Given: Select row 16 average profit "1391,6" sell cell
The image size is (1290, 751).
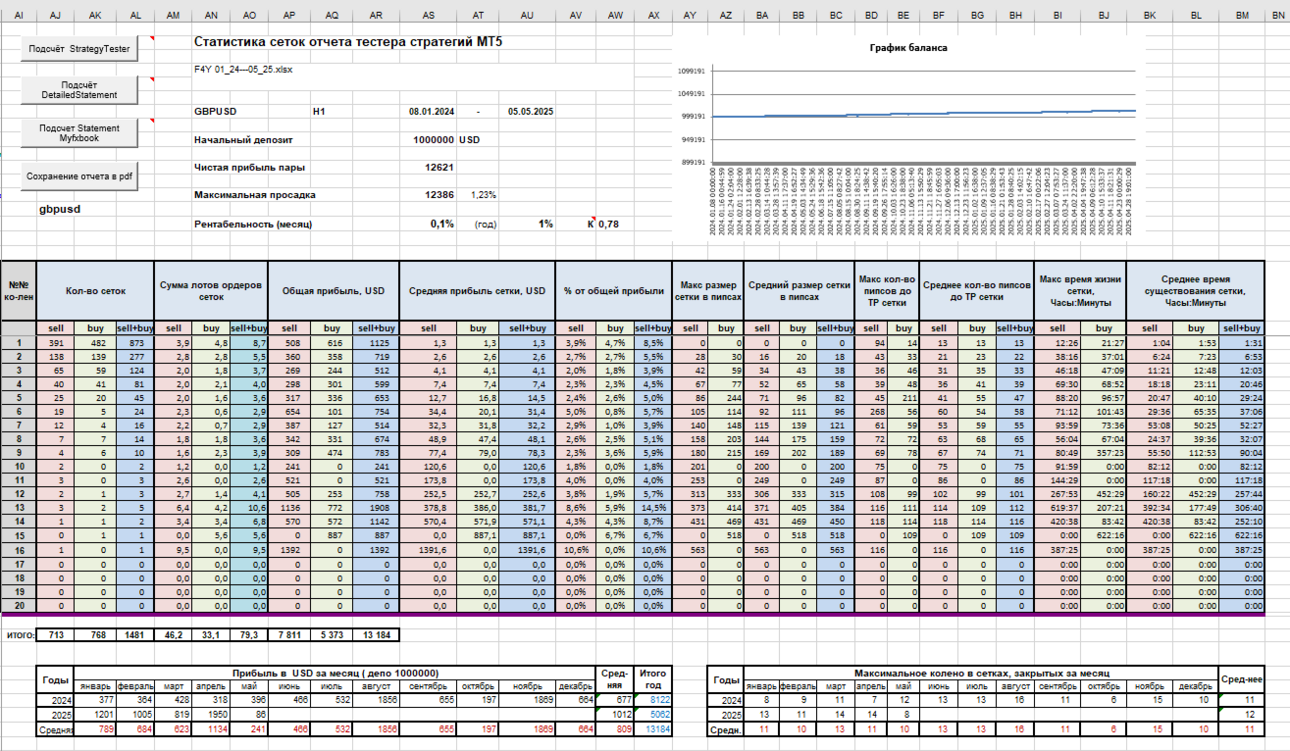Looking at the screenshot, I should click(x=428, y=550).
